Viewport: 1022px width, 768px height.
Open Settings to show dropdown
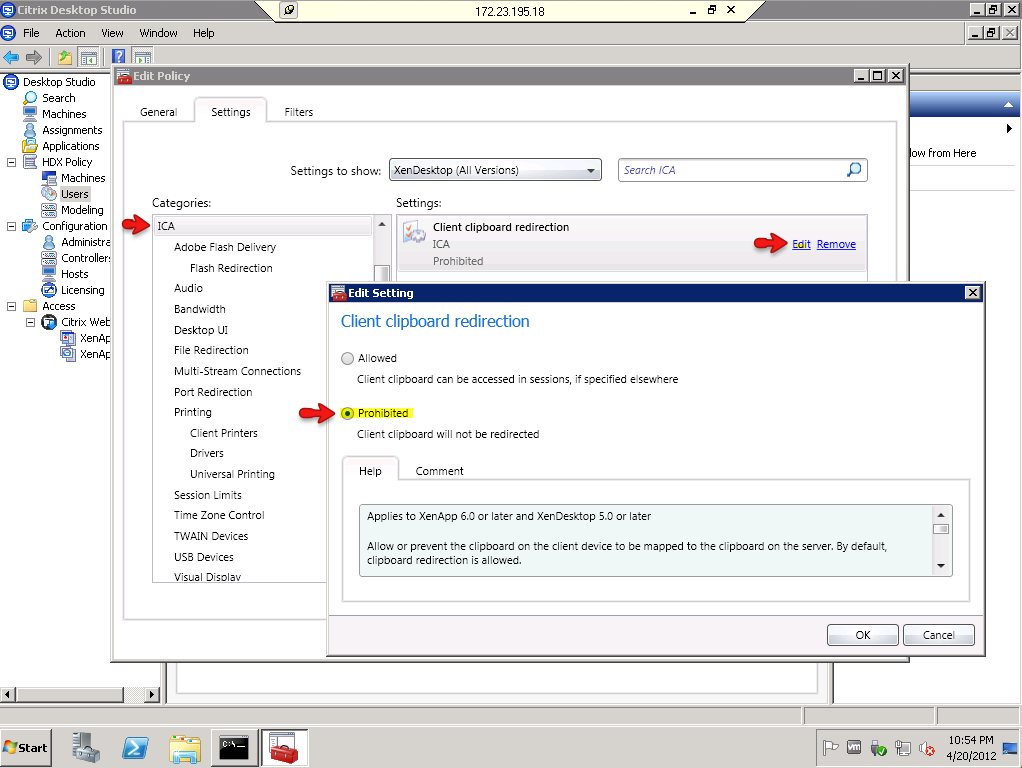(495, 170)
